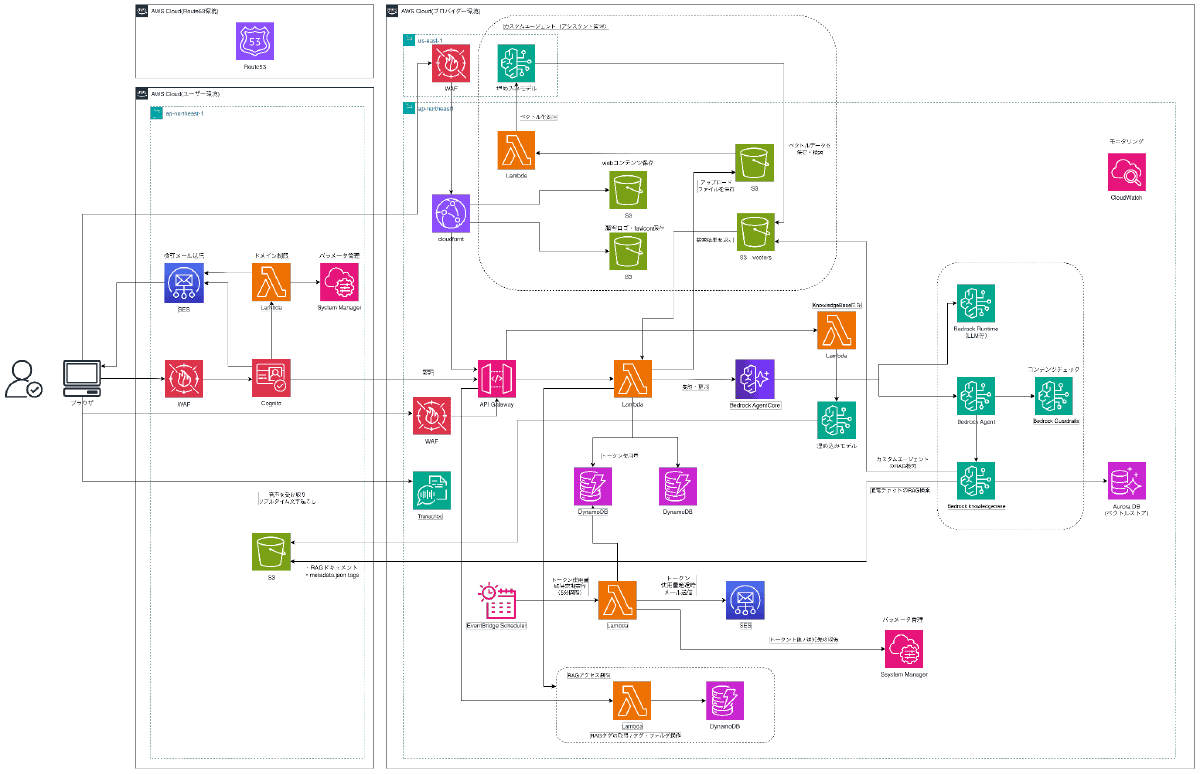Select the right DynamoDB under main Lambda

[678, 485]
